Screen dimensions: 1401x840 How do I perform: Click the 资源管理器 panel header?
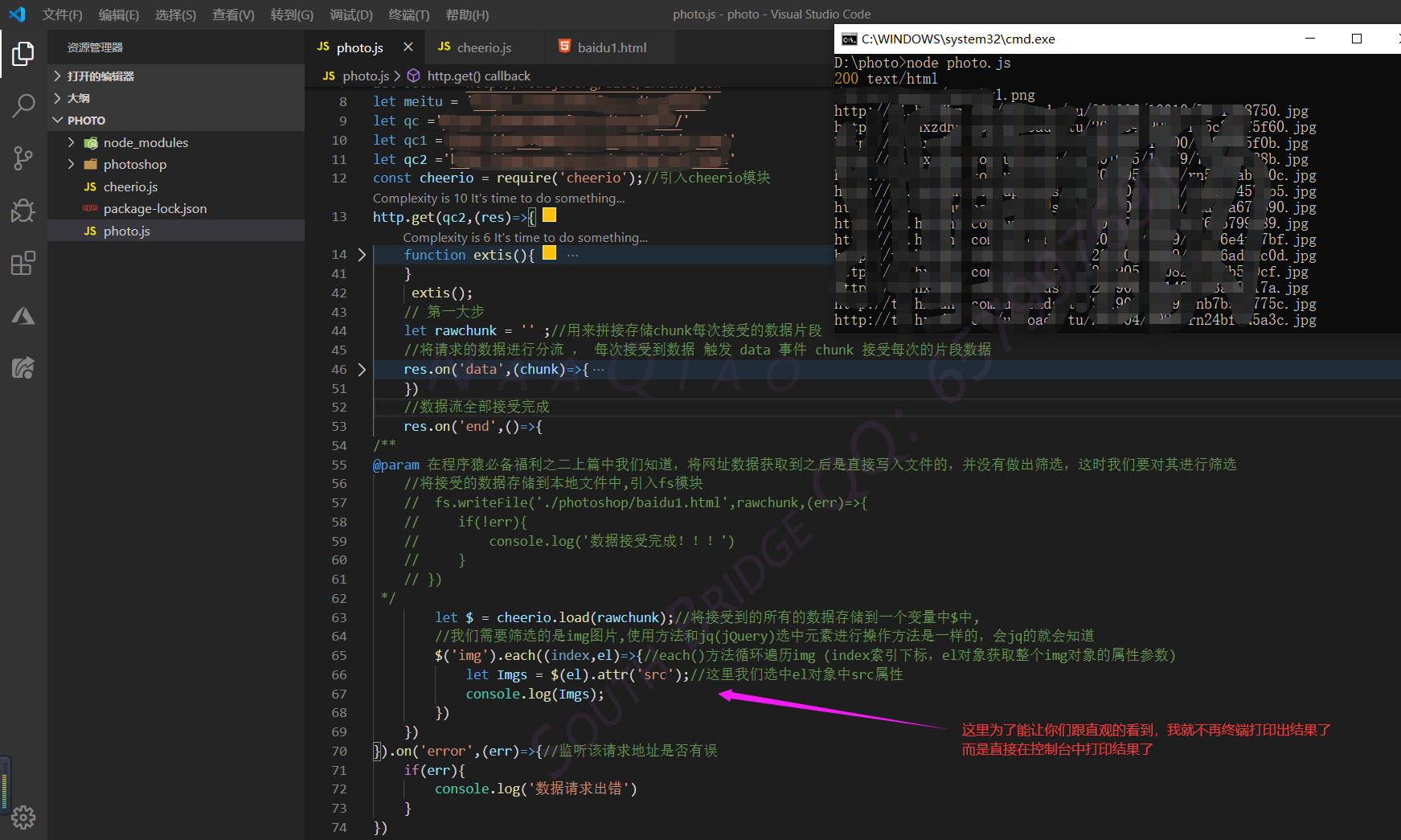(95, 47)
